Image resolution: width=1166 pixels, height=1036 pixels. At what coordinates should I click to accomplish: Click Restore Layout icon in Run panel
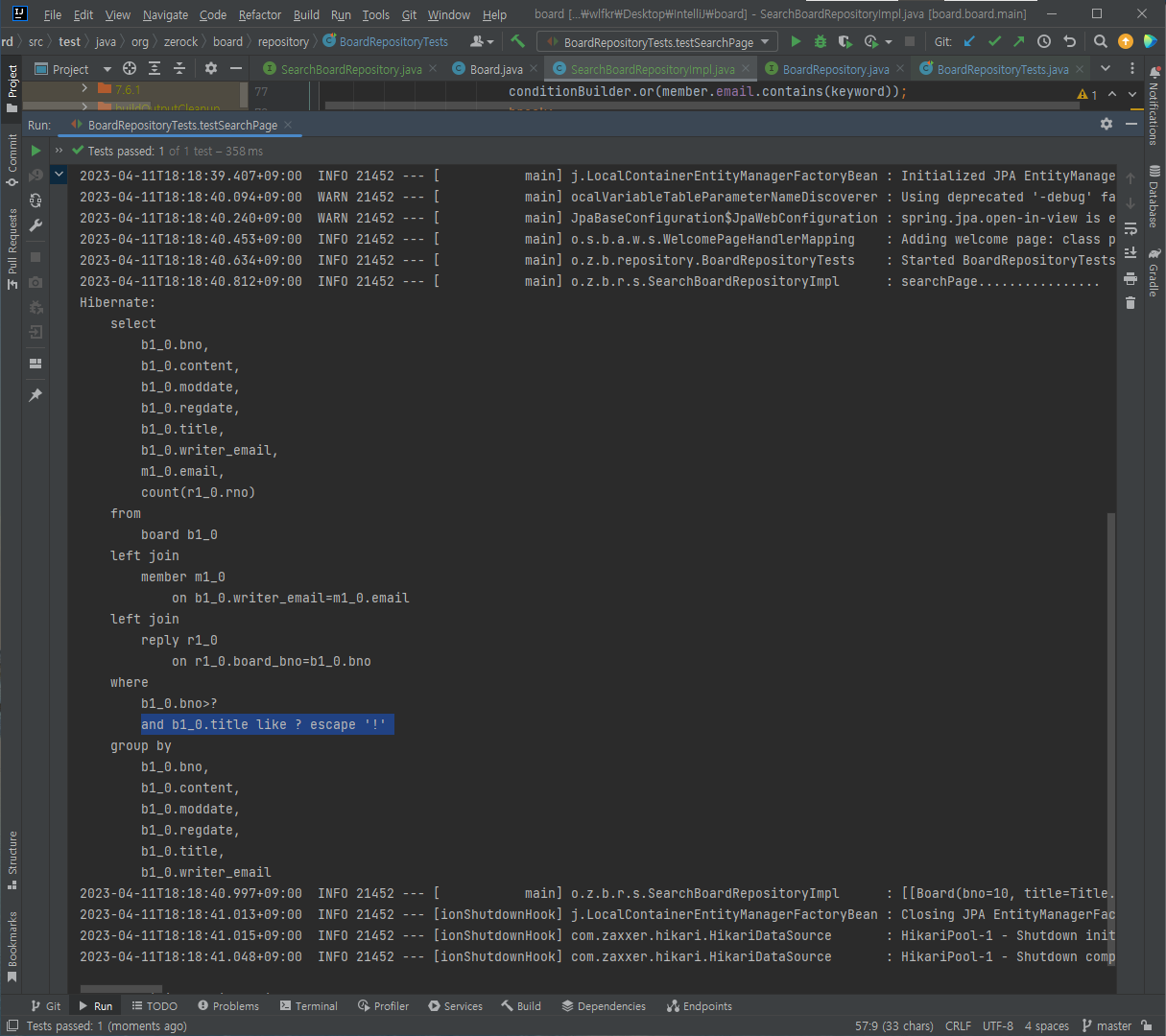pyautogui.click(x=36, y=364)
